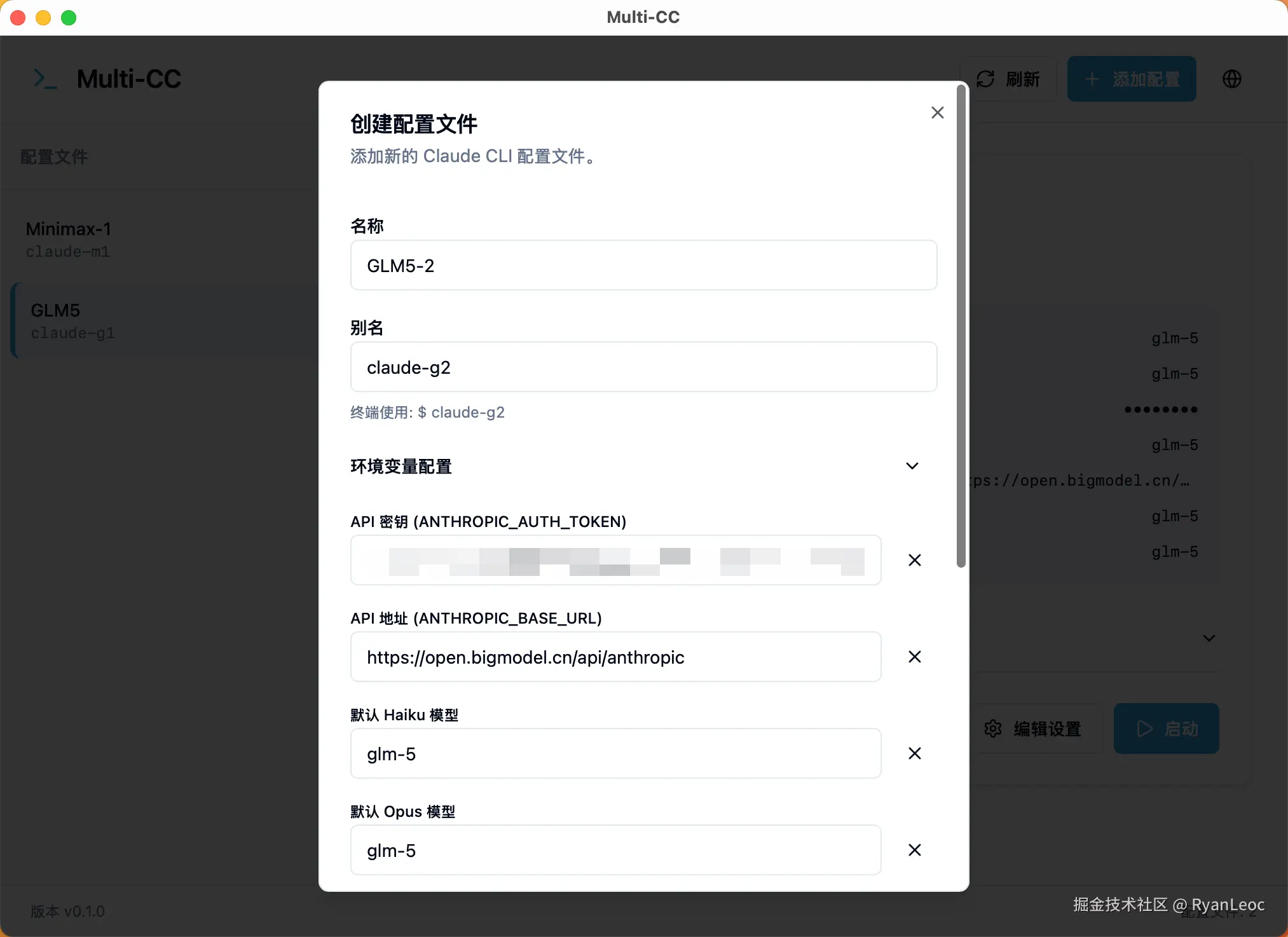Image resolution: width=1288 pixels, height=937 pixels.
Task: Delete the default Haiku model field
Action: (914, 753)
